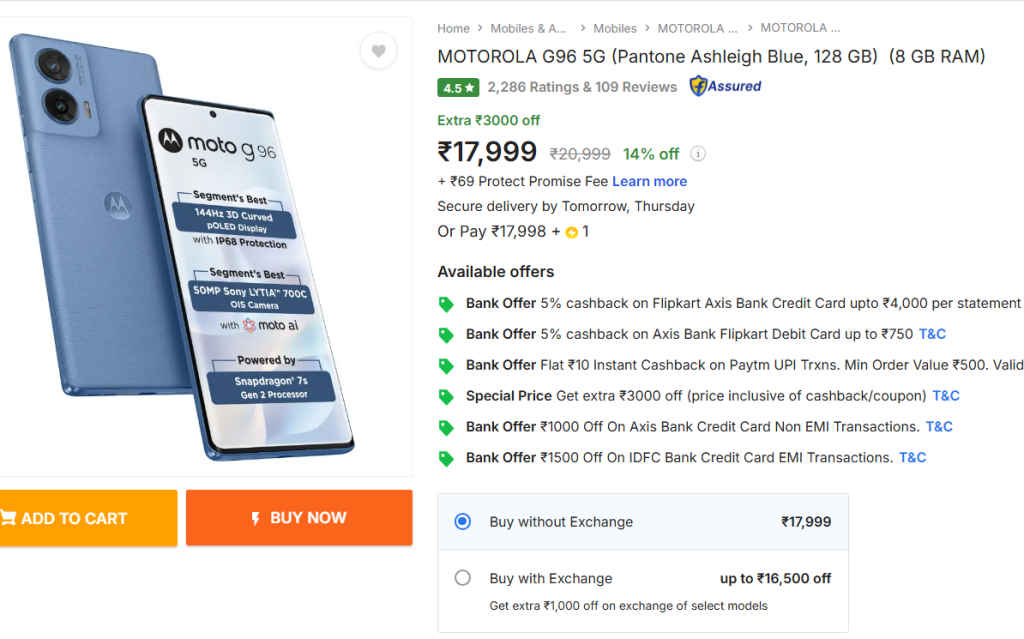Go to Mobiles breadcrumb
Viewport: 1024px width, 639px height.
(615, 28)
